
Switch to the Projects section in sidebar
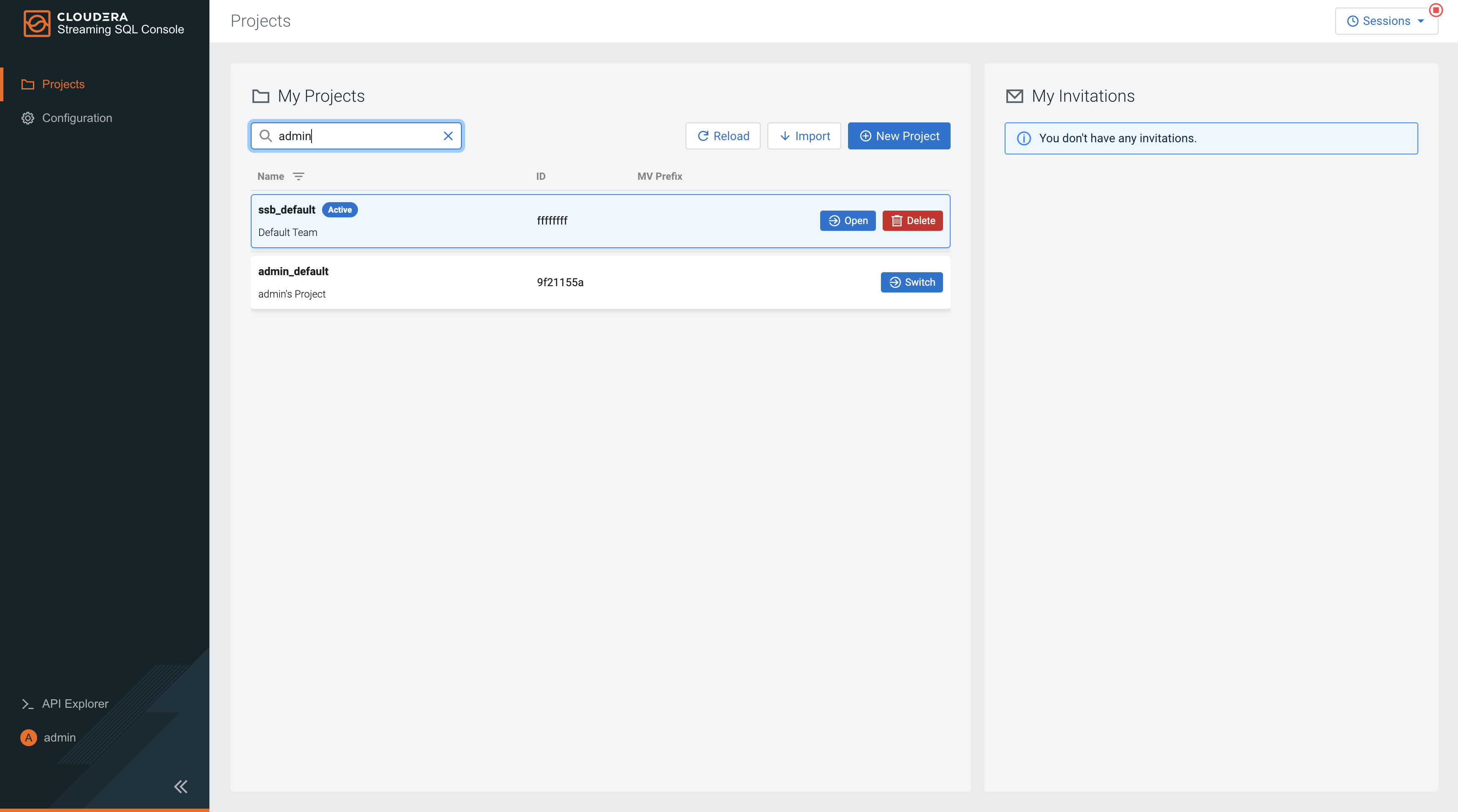(62, 84)
